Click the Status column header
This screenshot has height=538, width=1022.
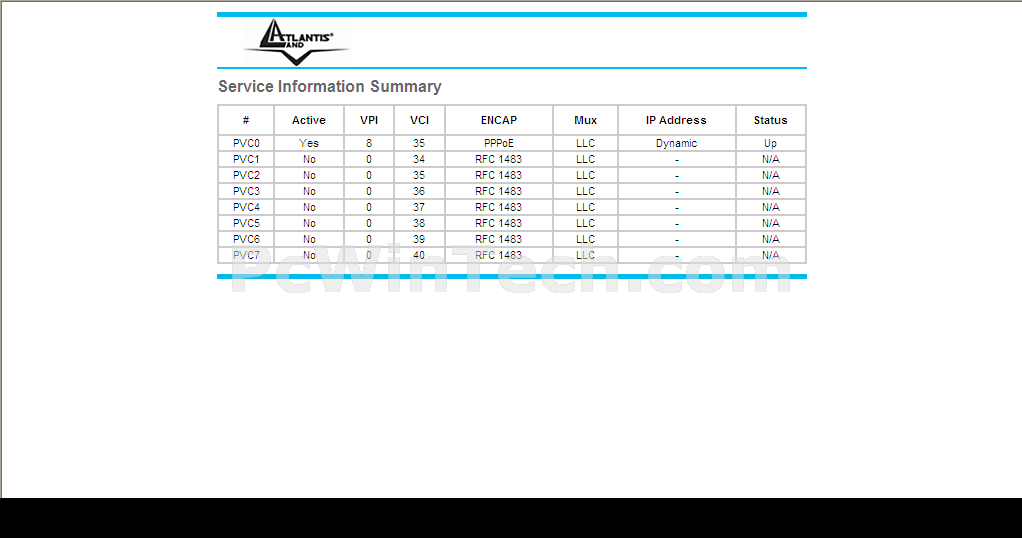[770, 120]
